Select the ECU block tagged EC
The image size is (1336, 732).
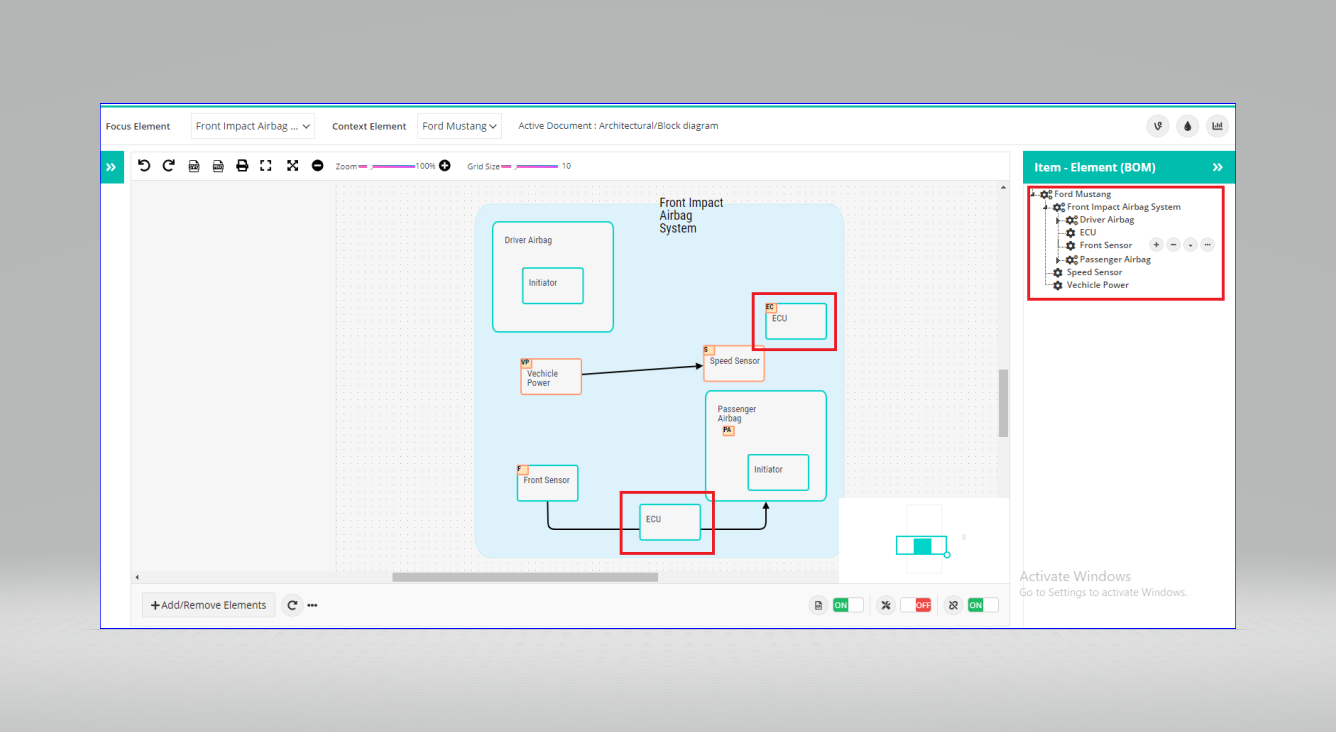coord(796,322)
